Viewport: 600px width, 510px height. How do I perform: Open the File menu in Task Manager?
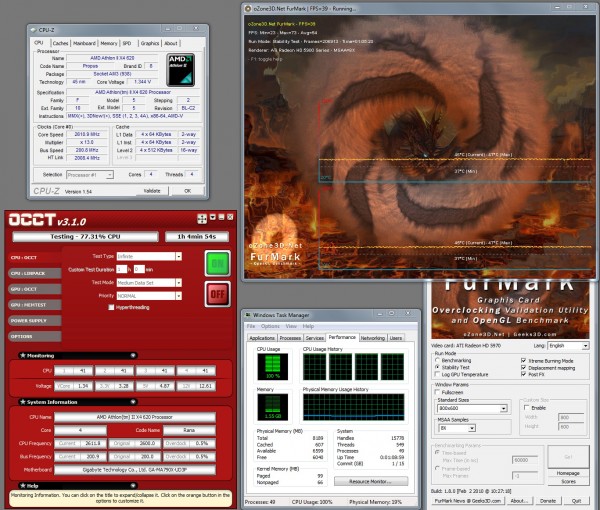point(251,326)
